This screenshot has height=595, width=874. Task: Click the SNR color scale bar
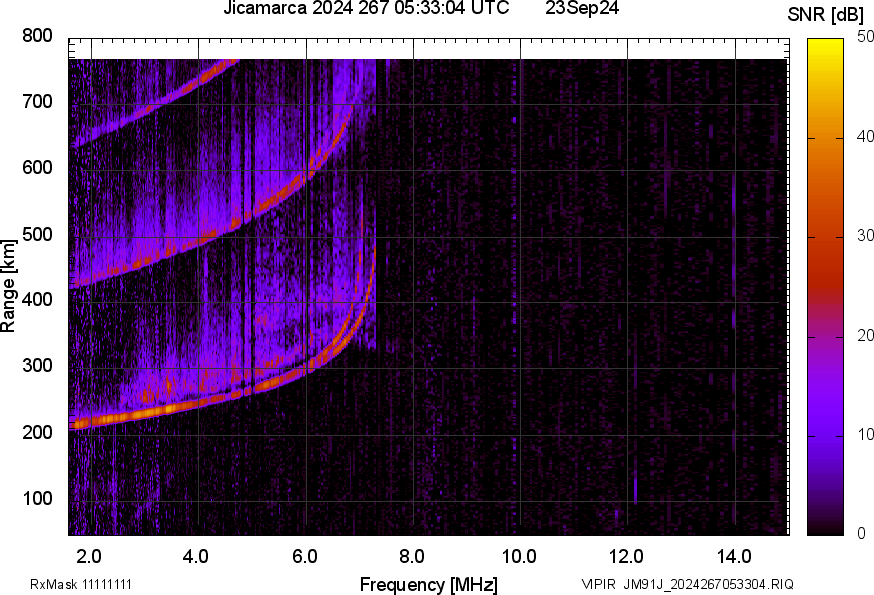[826, 287]
